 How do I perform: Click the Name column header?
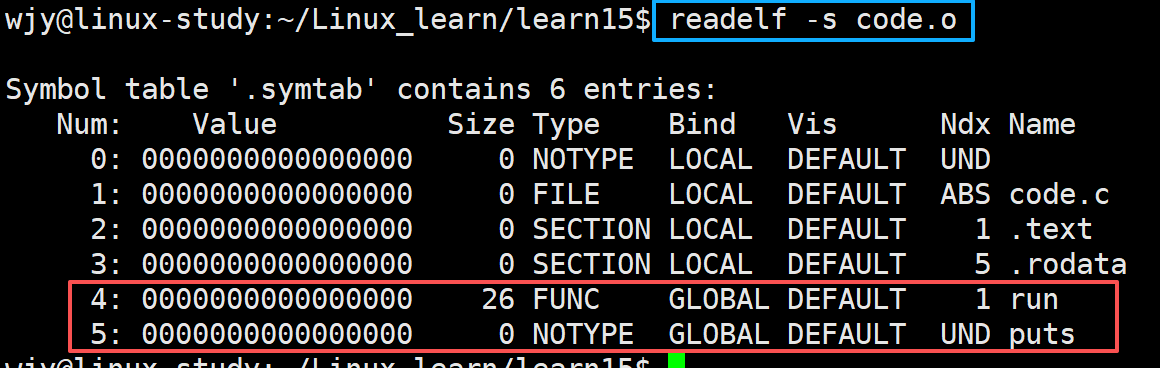tap(1042, 124)
